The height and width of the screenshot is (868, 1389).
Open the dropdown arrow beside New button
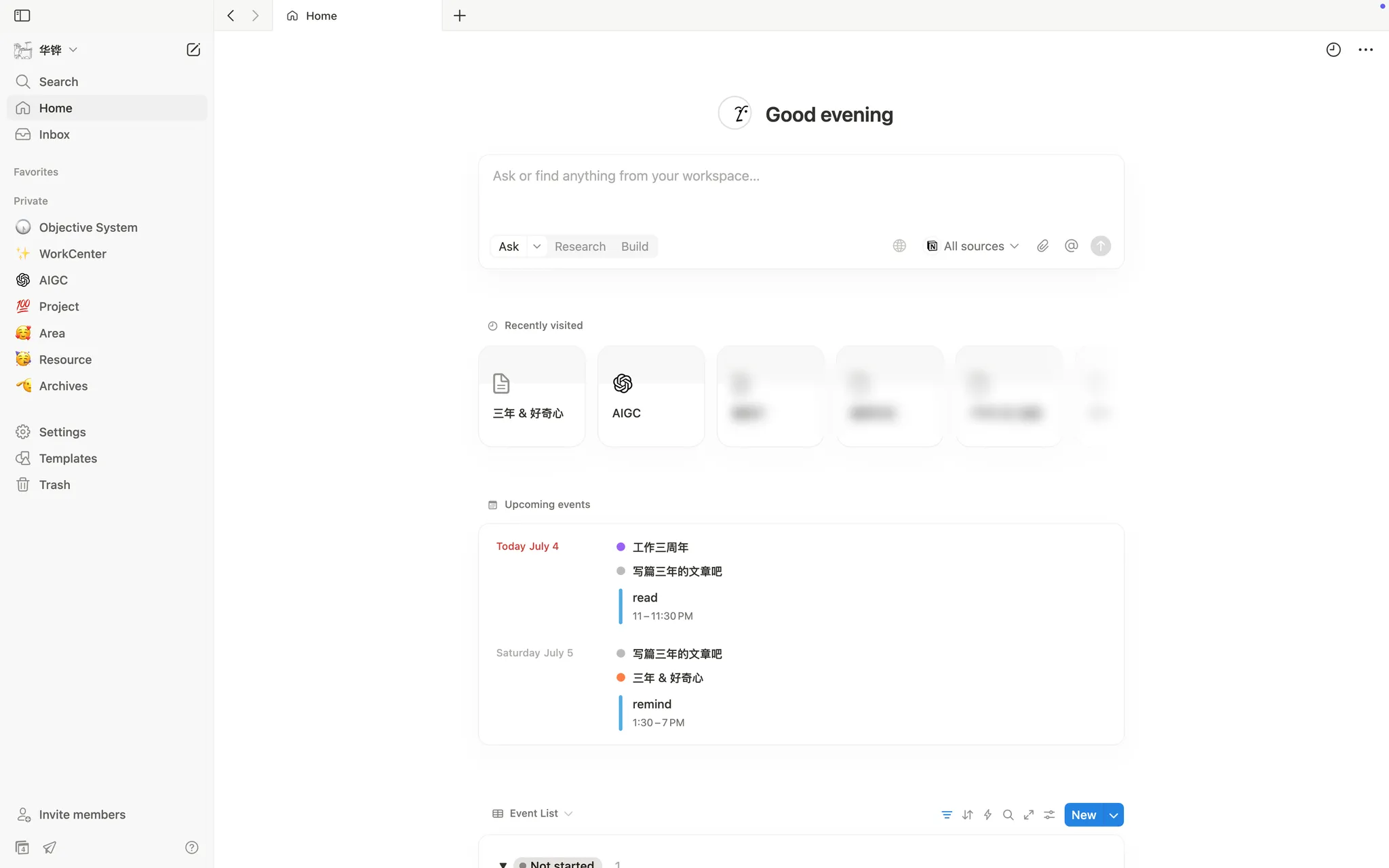click(x=1114, y=815)
